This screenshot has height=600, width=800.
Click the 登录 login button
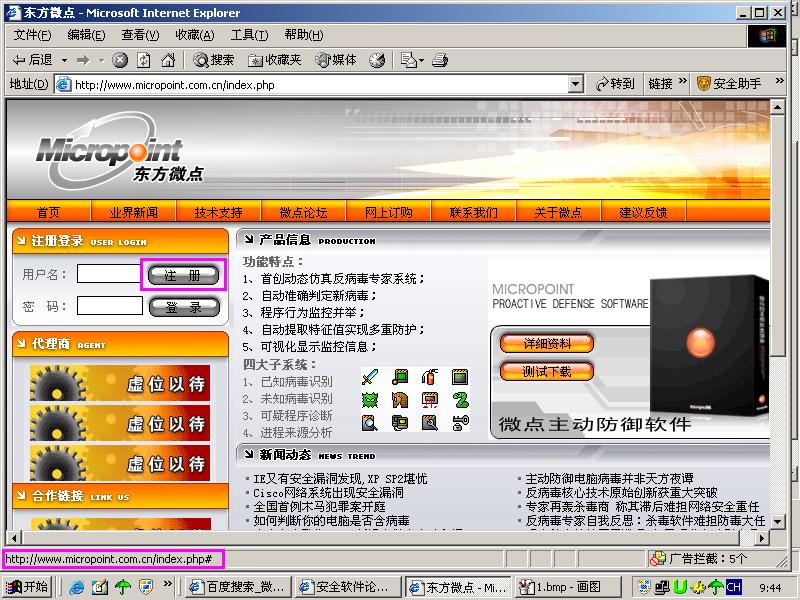(184, 307)
